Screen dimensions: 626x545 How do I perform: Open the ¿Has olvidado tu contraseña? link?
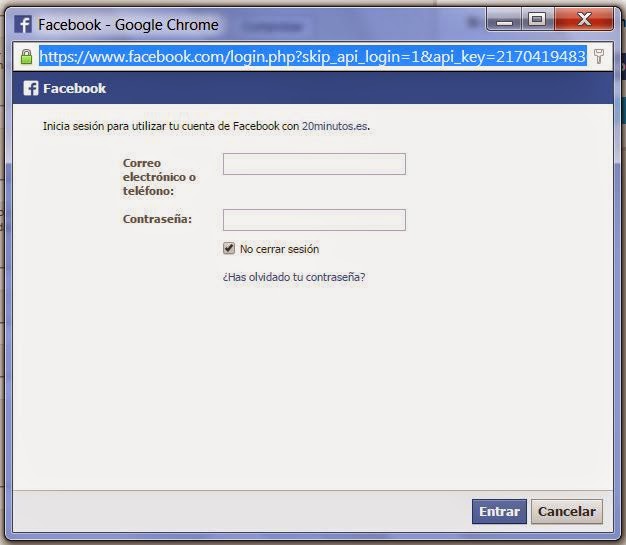tap(294, 277)
